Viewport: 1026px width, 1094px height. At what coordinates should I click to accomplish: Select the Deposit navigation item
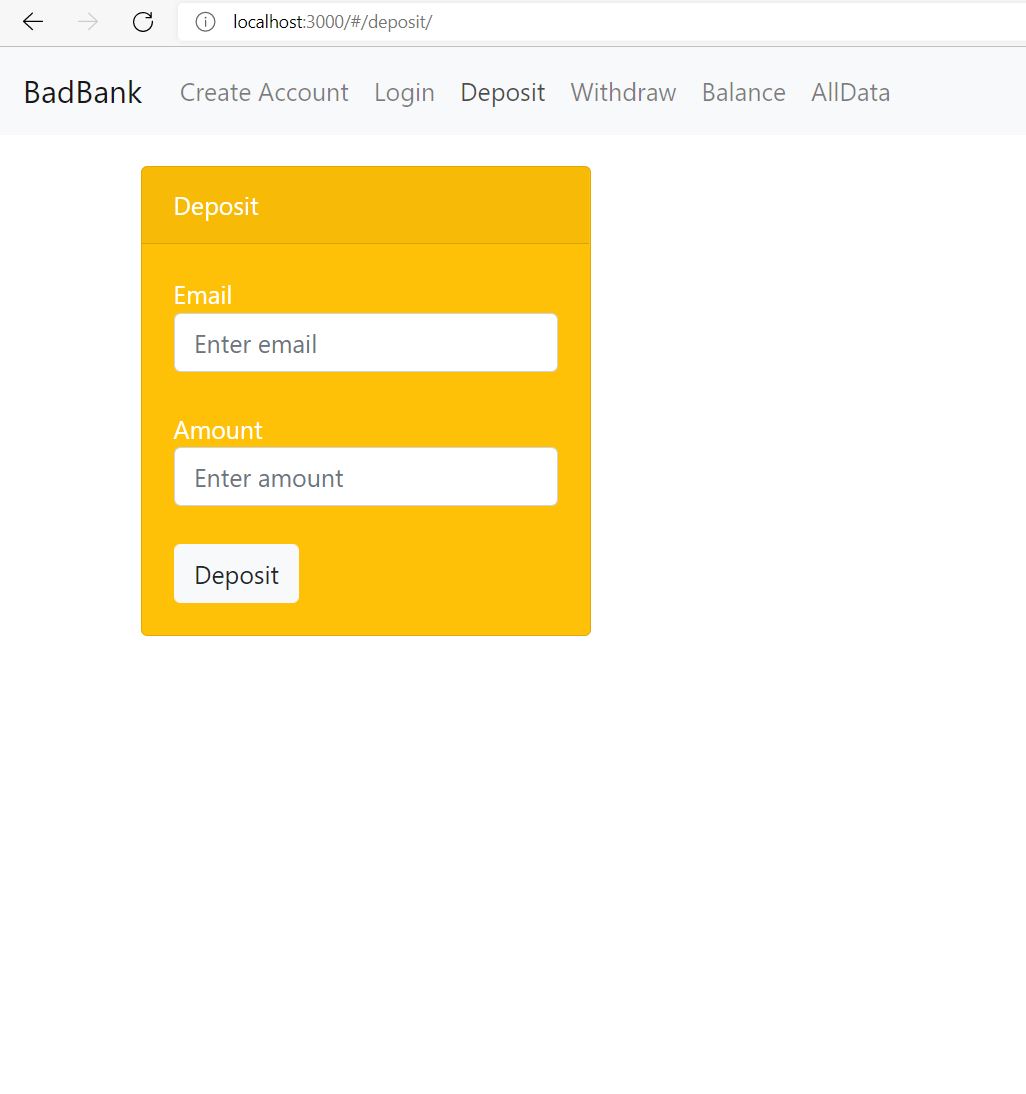tap(502, 92)
